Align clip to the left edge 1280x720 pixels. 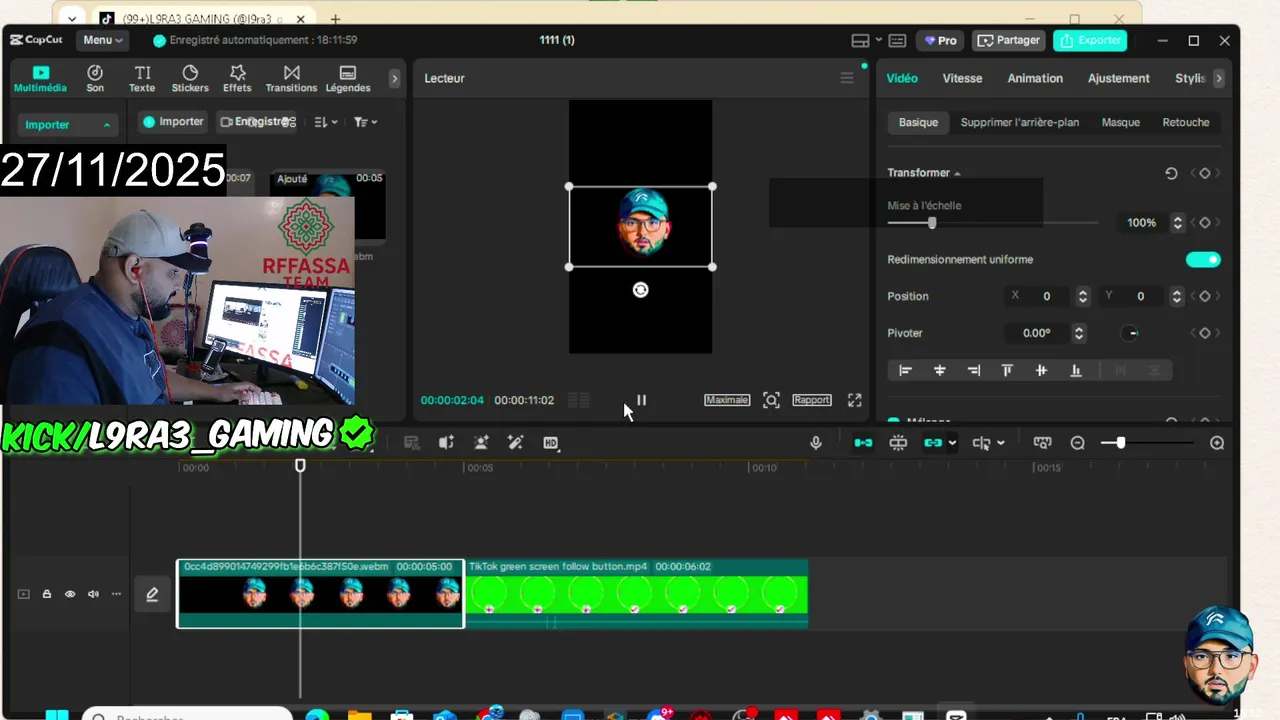(x=905, y=370)
